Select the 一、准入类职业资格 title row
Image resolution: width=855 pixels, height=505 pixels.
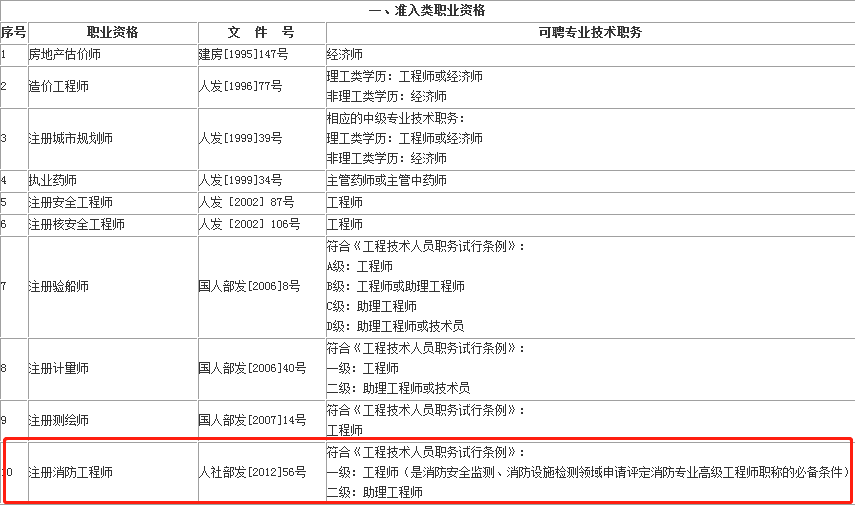click(x=427, y=11)
